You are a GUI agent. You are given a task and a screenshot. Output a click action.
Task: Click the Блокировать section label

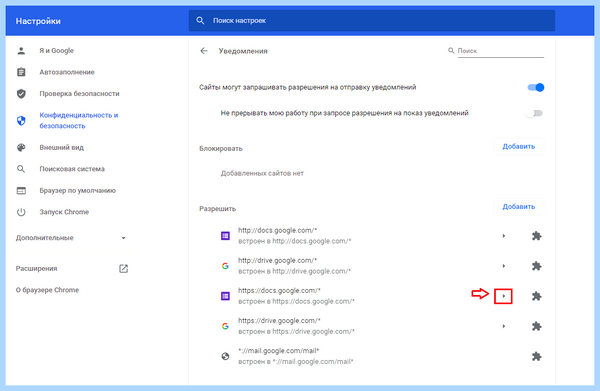click(x=221, y=148)
